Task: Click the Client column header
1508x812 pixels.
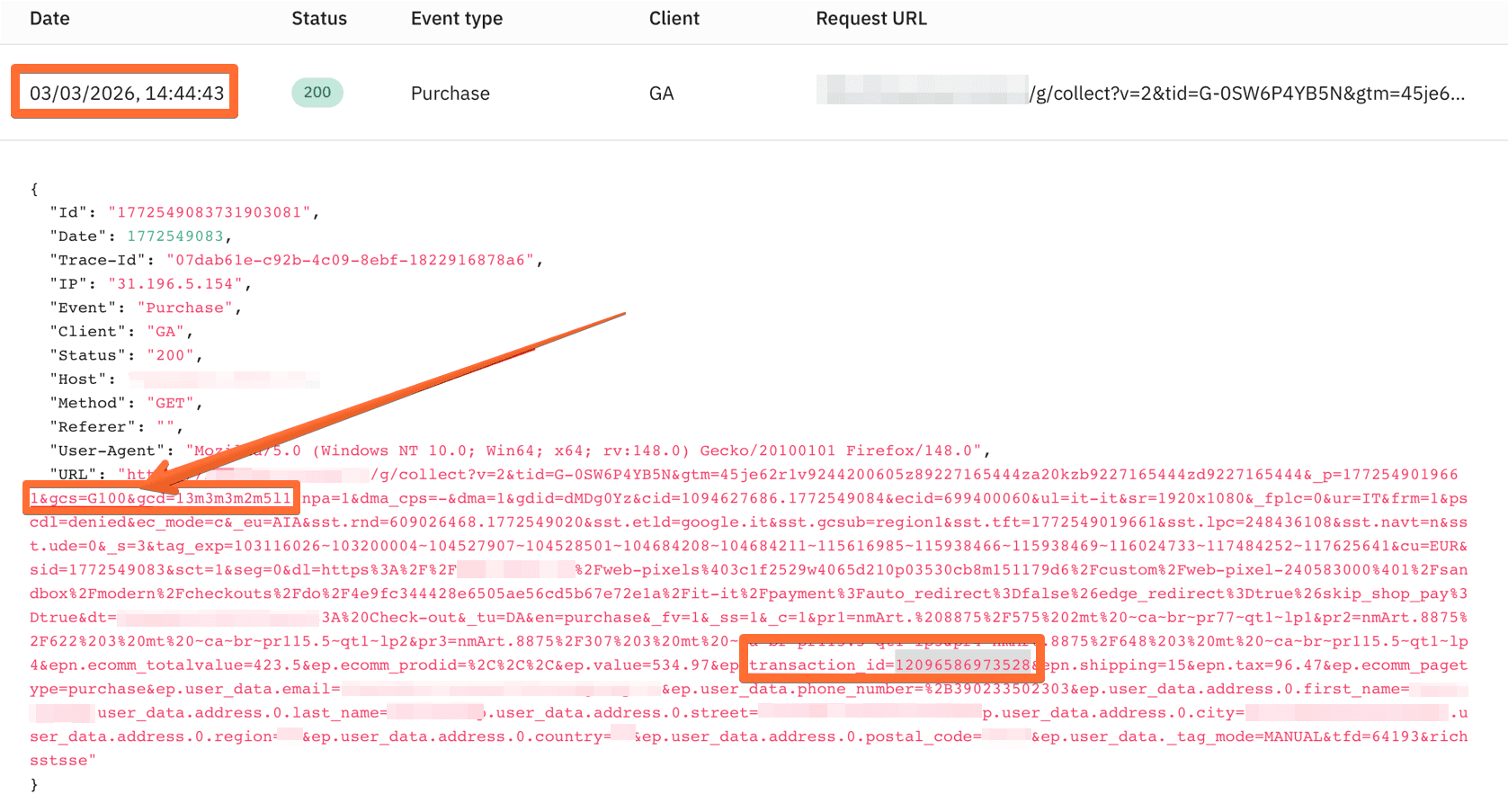Action: (x=674, y=18)
